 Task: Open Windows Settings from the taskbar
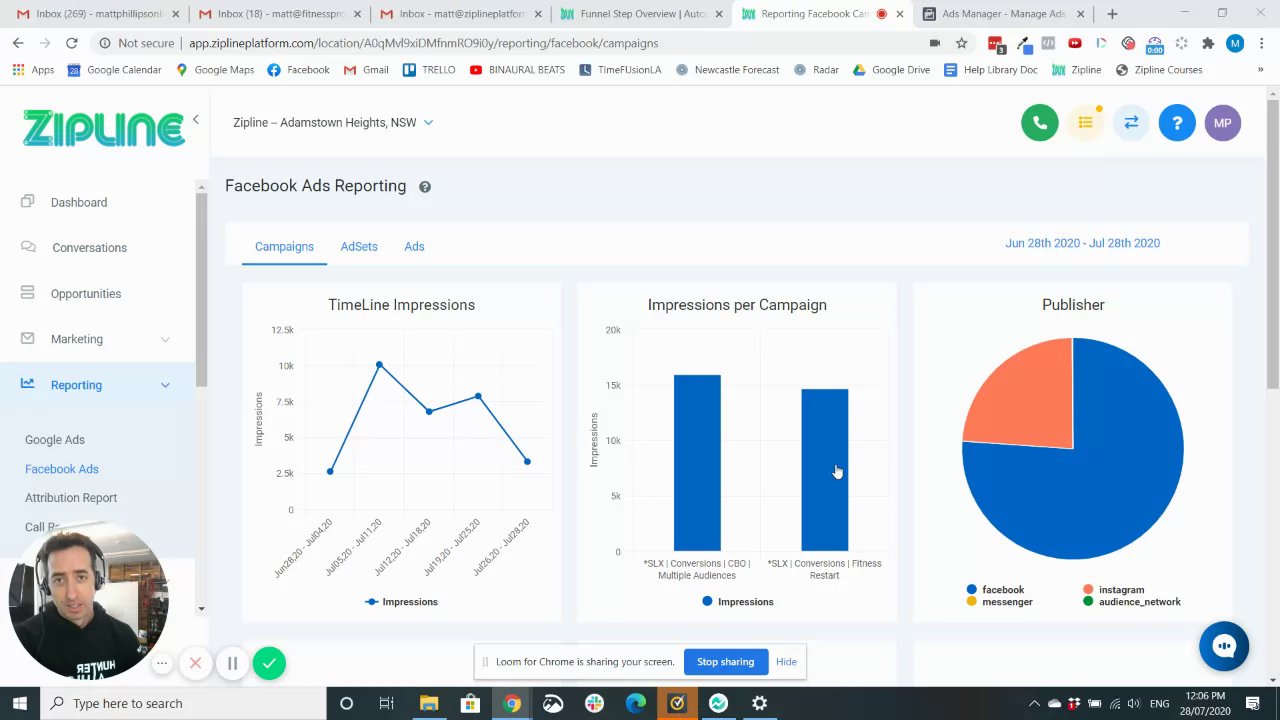tap(759, 703)
